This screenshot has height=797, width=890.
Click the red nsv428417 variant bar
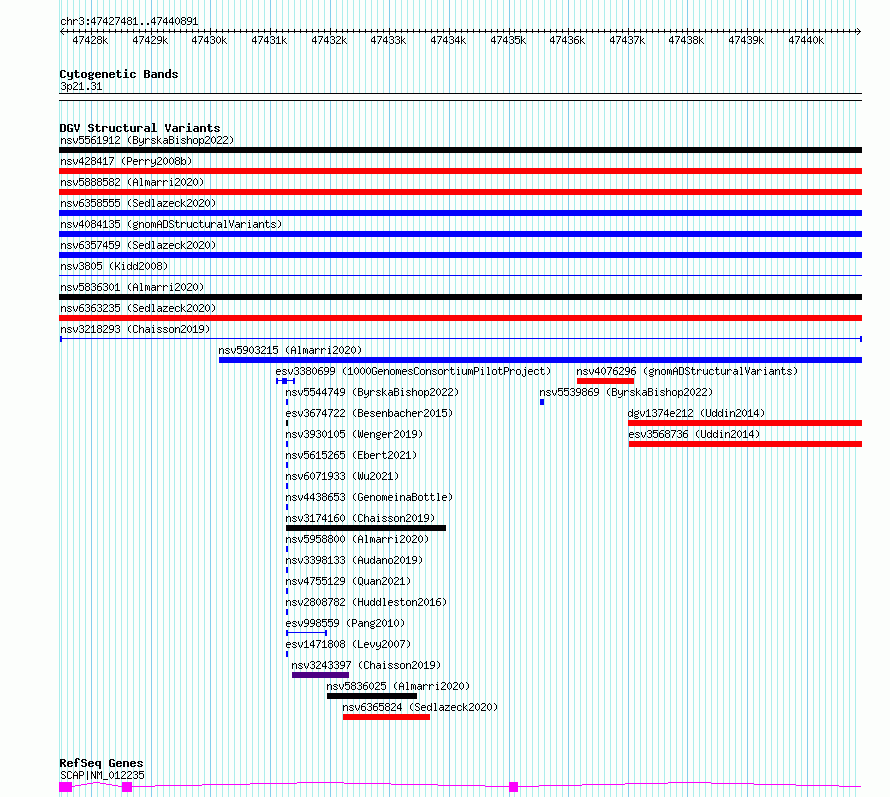tap(460, 171)
